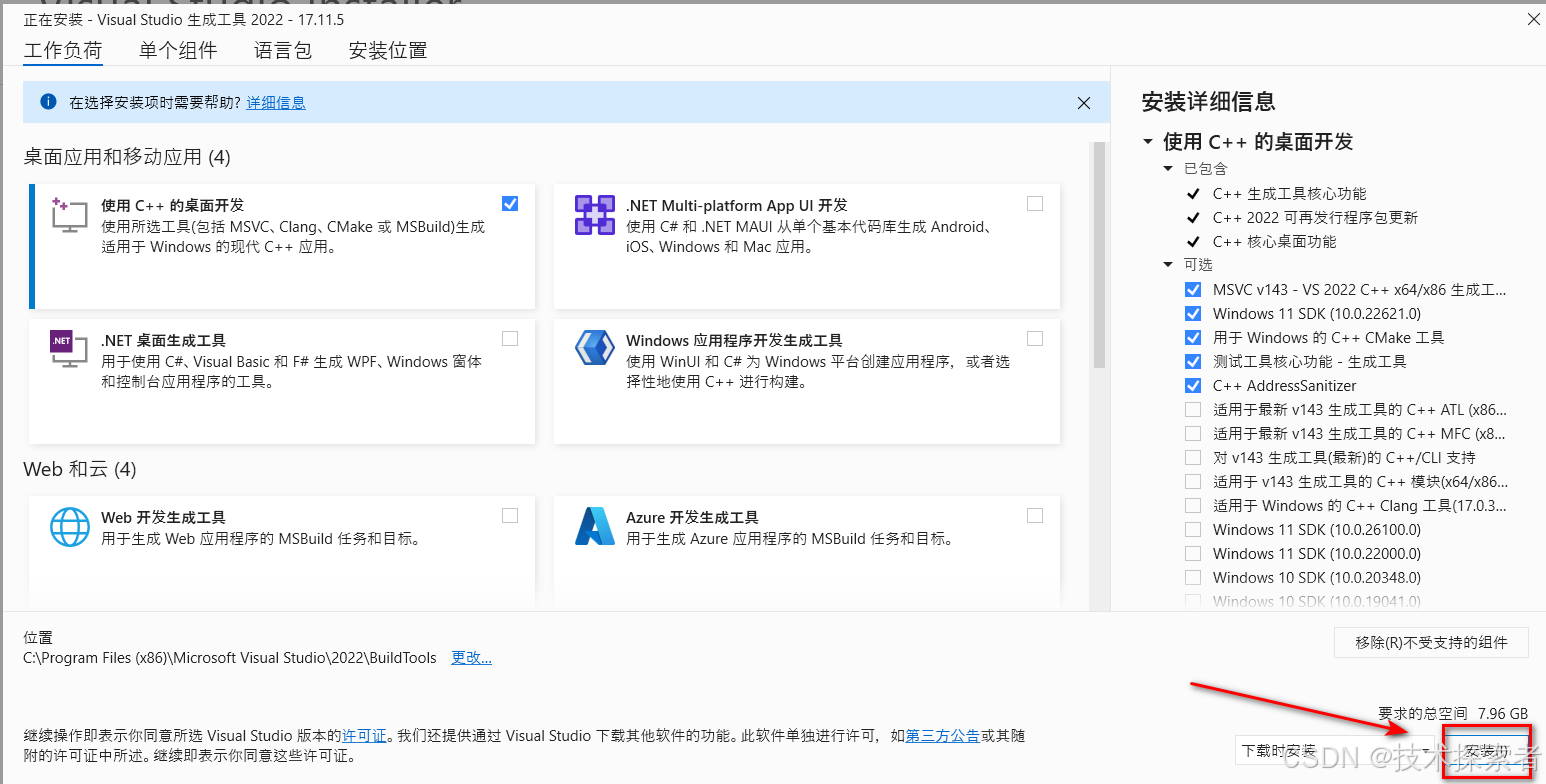
Task: Check C++/CLI support for v143 tools
Action: coord(1193,457)
